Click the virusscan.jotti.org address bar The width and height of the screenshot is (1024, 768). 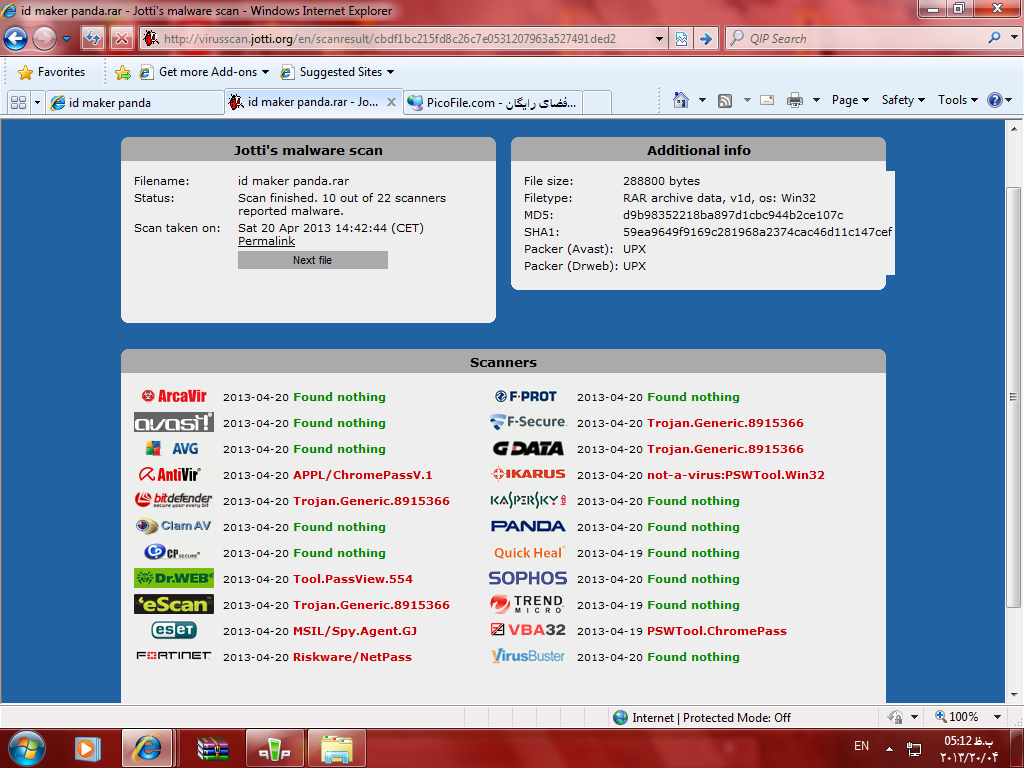pyautogui.click(x=398, y=39)
